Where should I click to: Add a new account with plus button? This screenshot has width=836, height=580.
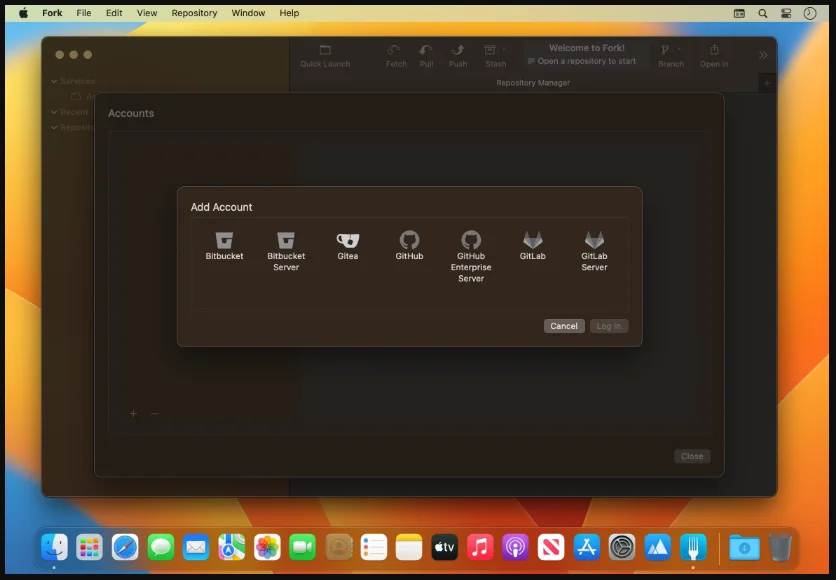click(133, 413)
